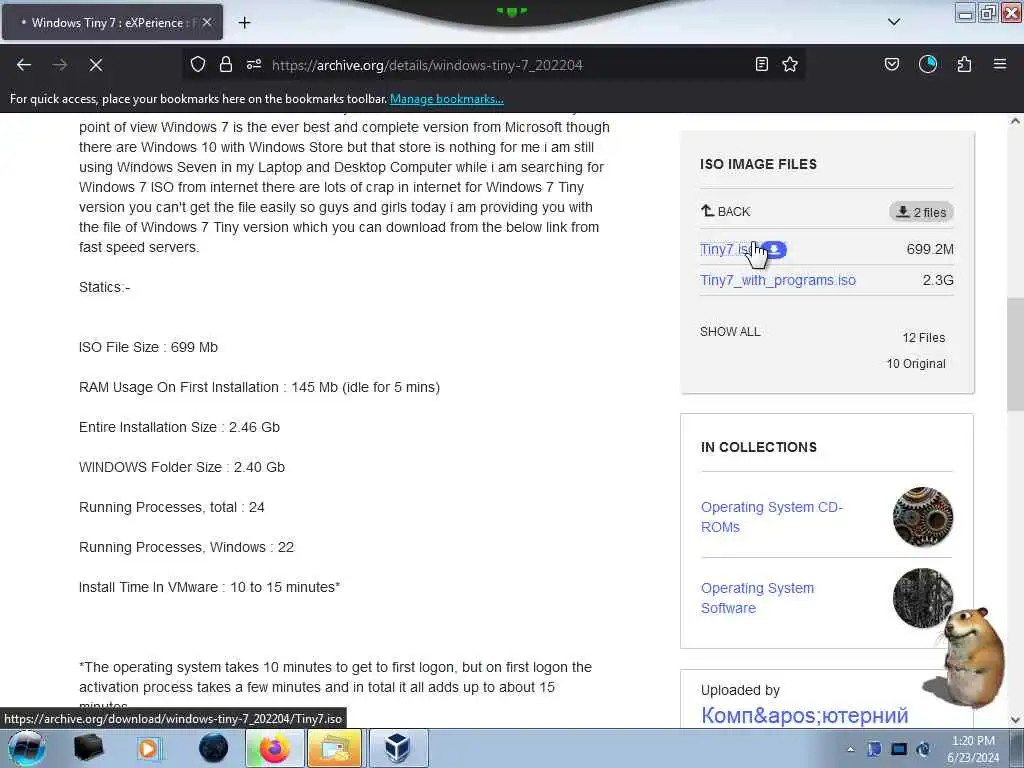Open the Firefox account profile icon
This screenshot has height=768, width=1024.
pos(928,64)
